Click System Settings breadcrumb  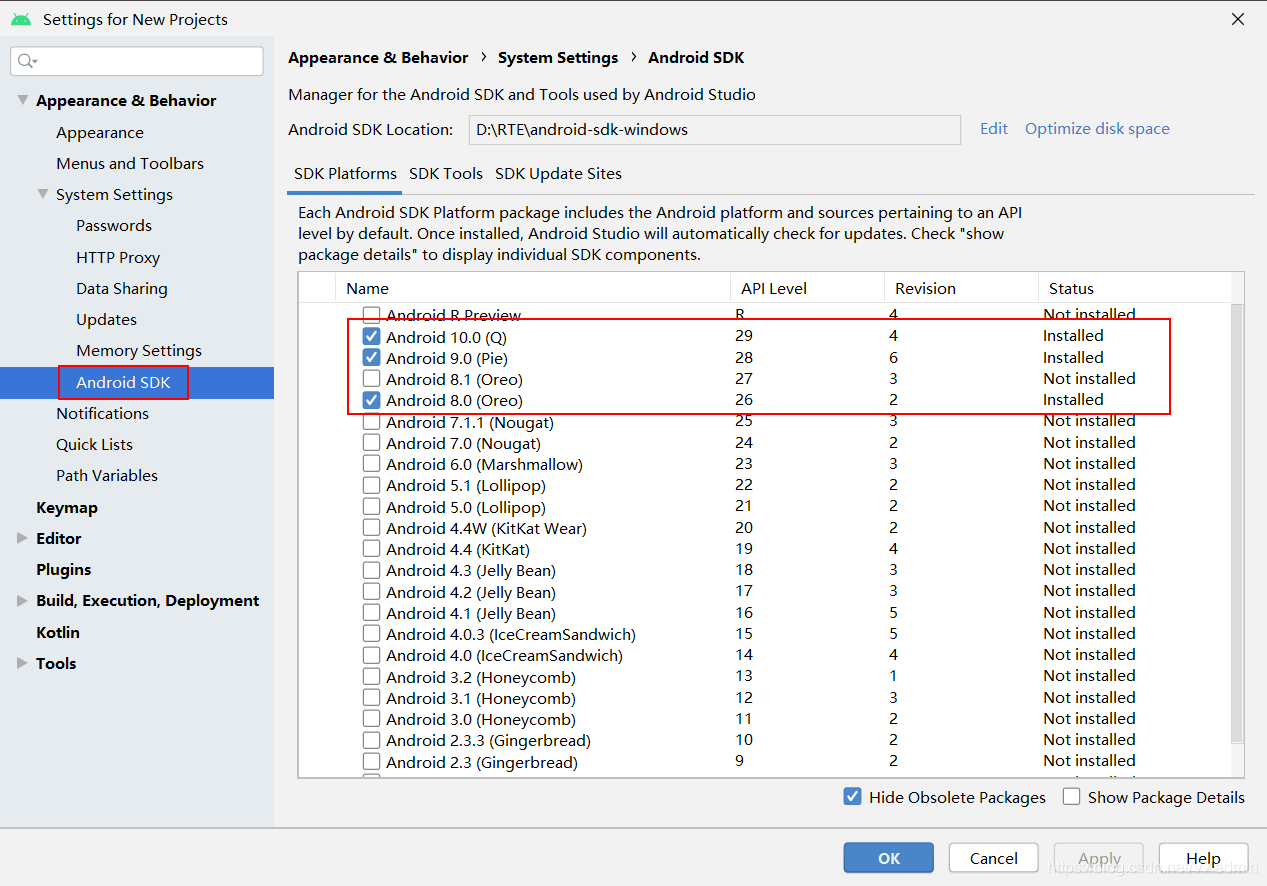click(558, 57)
